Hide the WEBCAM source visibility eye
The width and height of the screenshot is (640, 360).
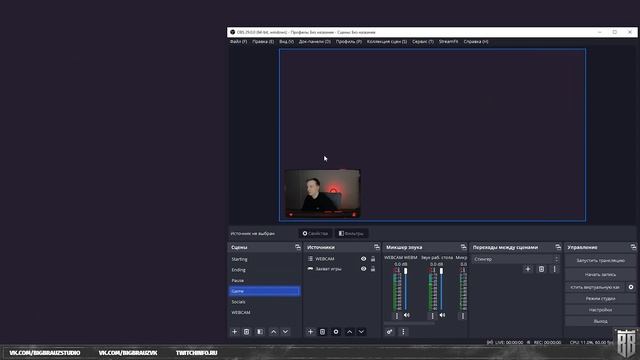pos(363,258)
